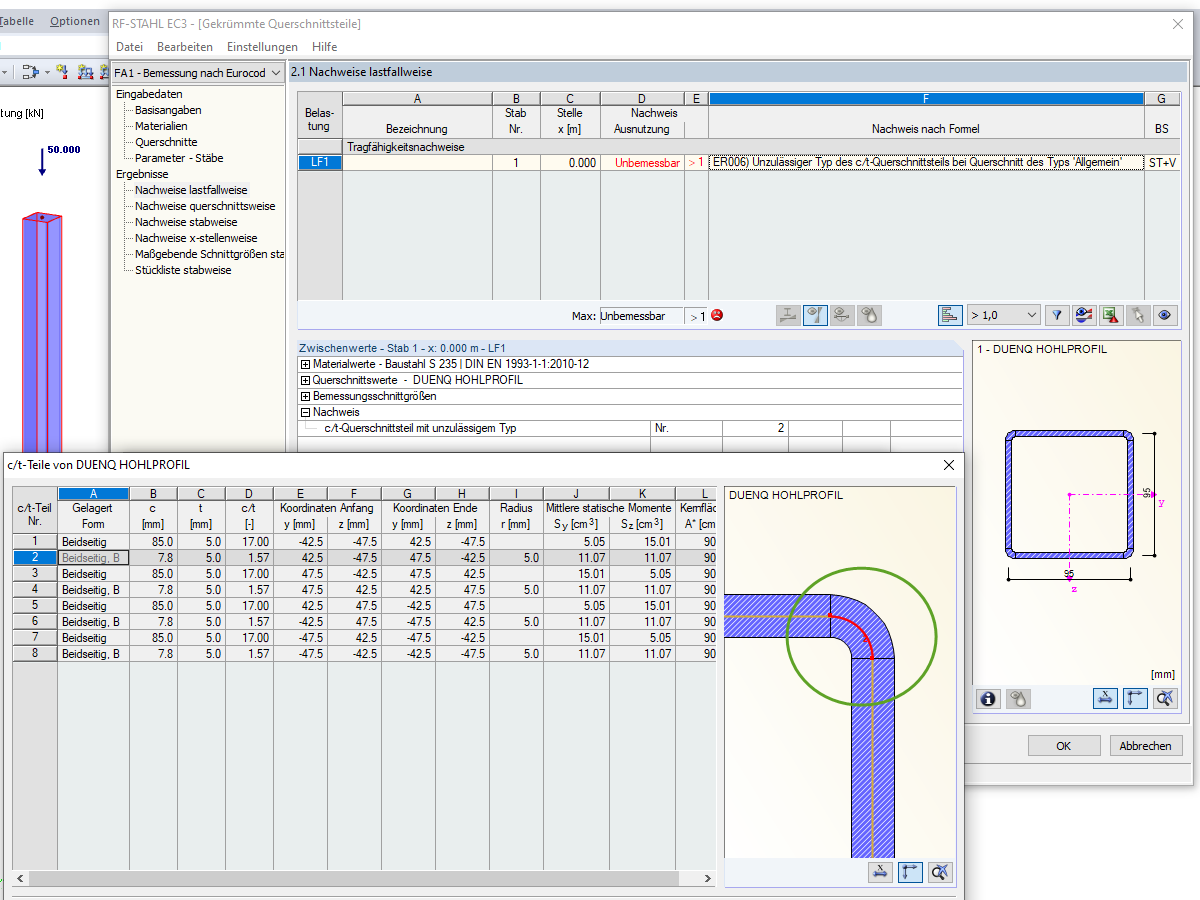Expand the Bemessungsschnittgrößen row
Screen dimensions: 1200x900
[305, 396]
